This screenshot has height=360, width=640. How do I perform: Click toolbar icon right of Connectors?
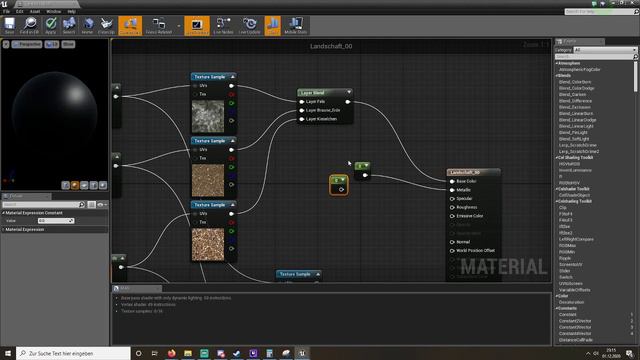[x=159, y=26]
